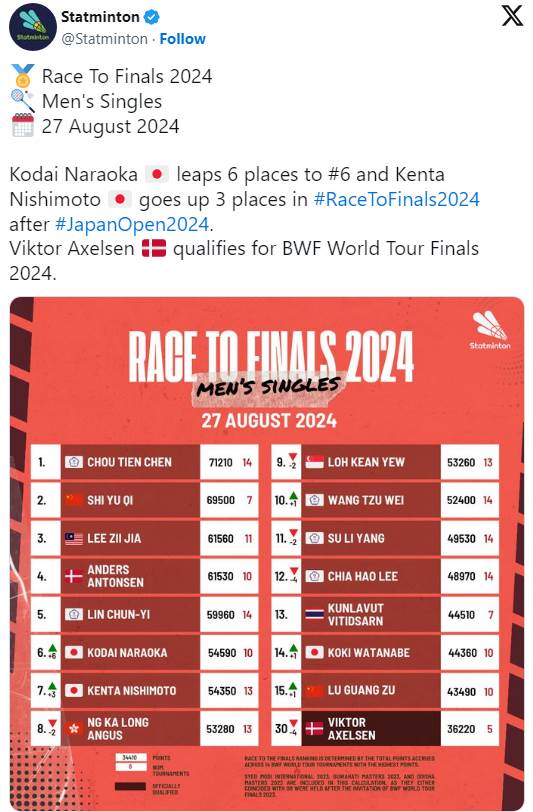Click the Lee Zii Jia Malaysia flag
The image size is (533, 812).
click(x=74, y=538)
